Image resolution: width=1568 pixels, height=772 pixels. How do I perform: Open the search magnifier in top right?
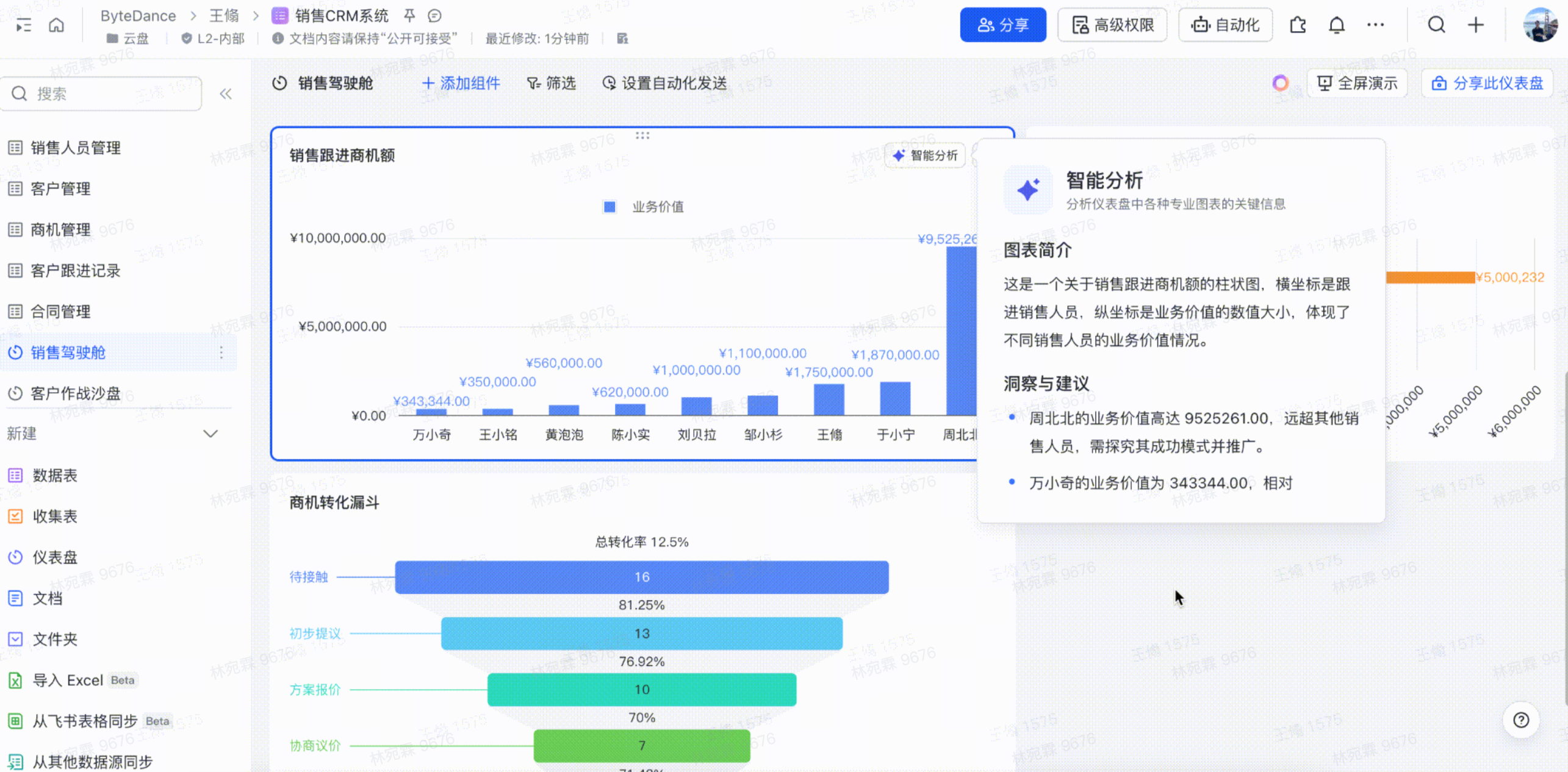pyautogui.click(x=1436, y=25)
